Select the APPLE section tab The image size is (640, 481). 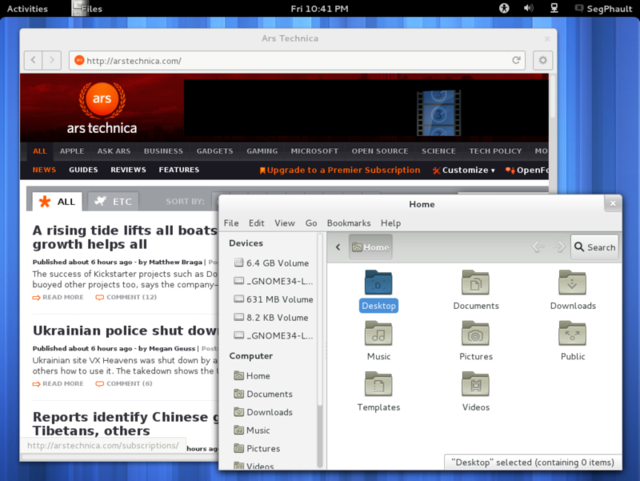coord(72,151)
